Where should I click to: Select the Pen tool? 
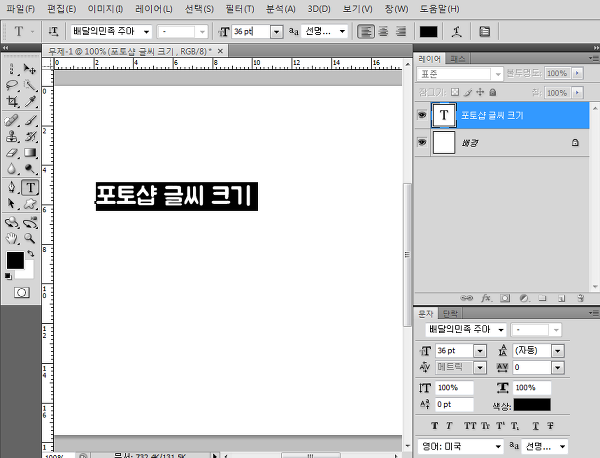tap(12, 187)
